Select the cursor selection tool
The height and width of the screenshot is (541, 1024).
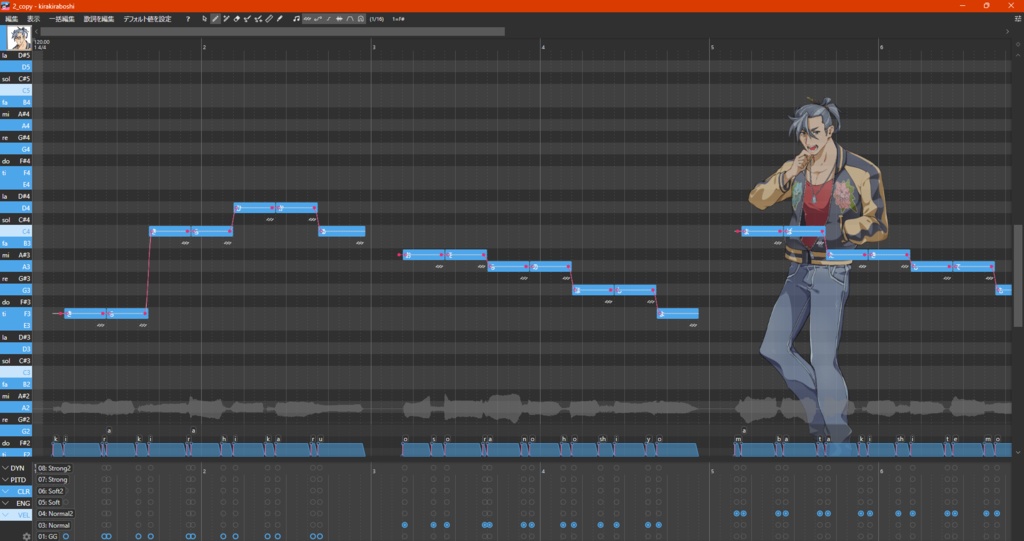204,19
